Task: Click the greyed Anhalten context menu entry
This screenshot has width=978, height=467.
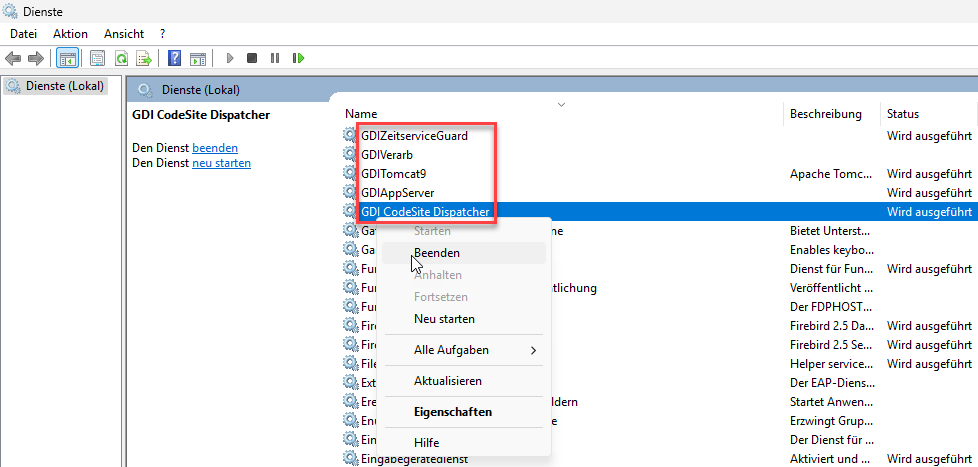Action: pos(464,275)
